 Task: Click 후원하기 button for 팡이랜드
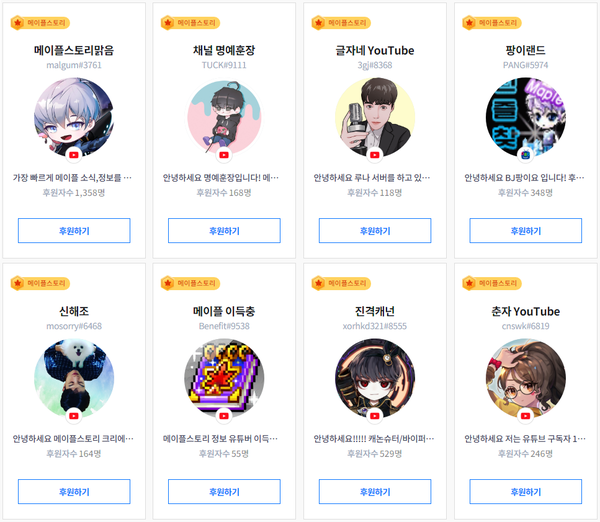pyautogui.click(x=525, y=231)
